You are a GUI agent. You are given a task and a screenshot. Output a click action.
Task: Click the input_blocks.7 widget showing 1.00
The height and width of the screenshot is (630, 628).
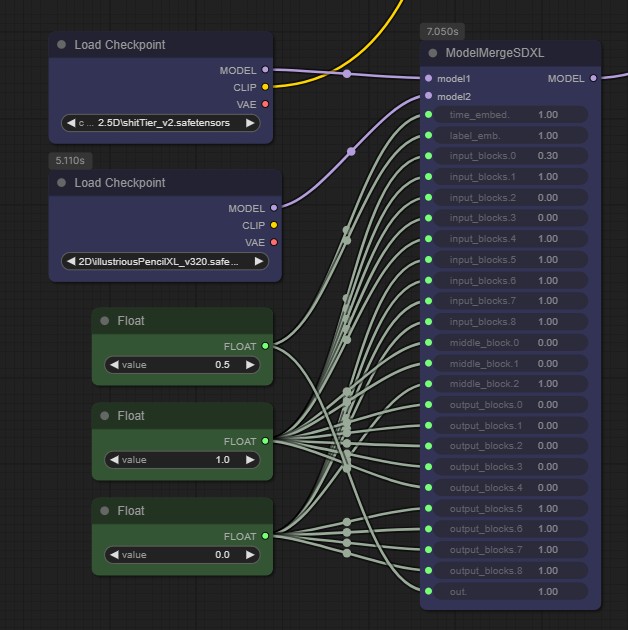coord(511,301)
